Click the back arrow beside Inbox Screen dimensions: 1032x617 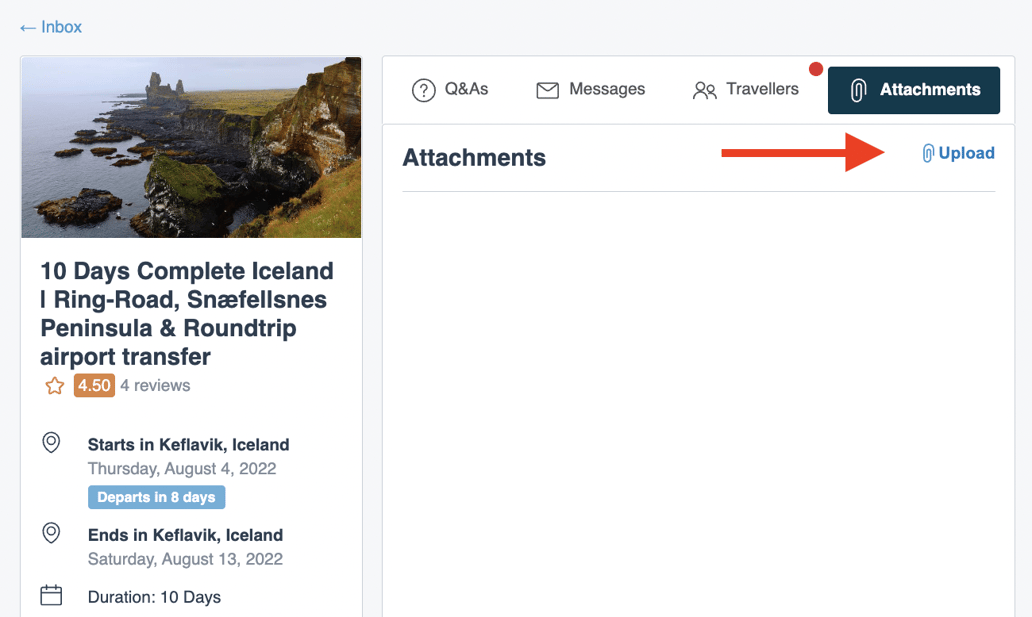28,27
